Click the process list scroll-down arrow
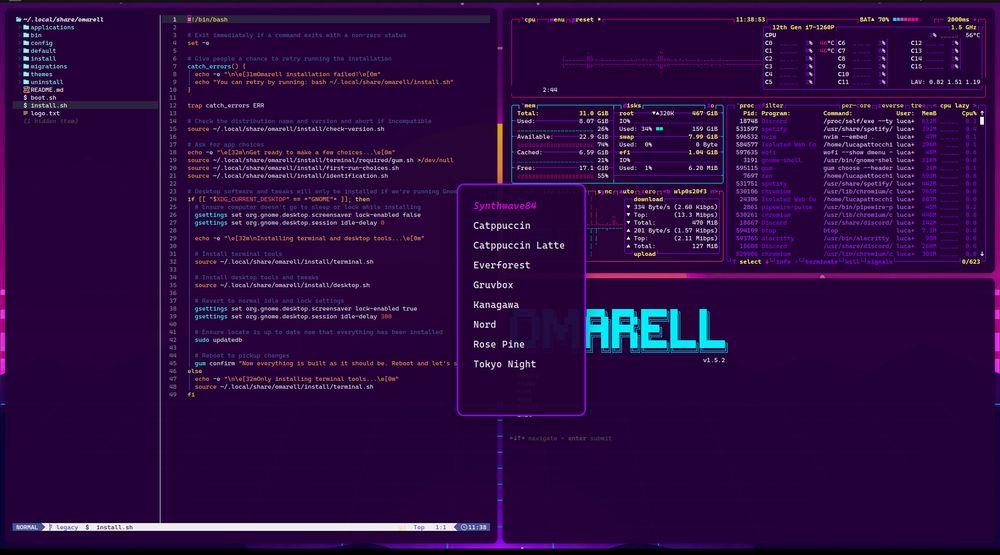Viewport: 1000px width, 555px height. [982, 254]
